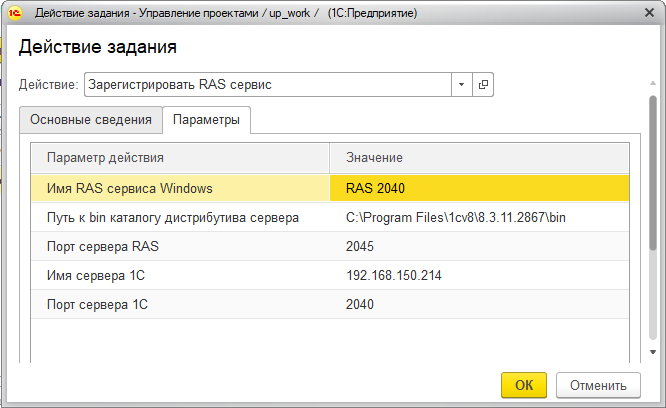Click the Отменить button
This screenshot has width=666, height=408.
coord(598,385)
